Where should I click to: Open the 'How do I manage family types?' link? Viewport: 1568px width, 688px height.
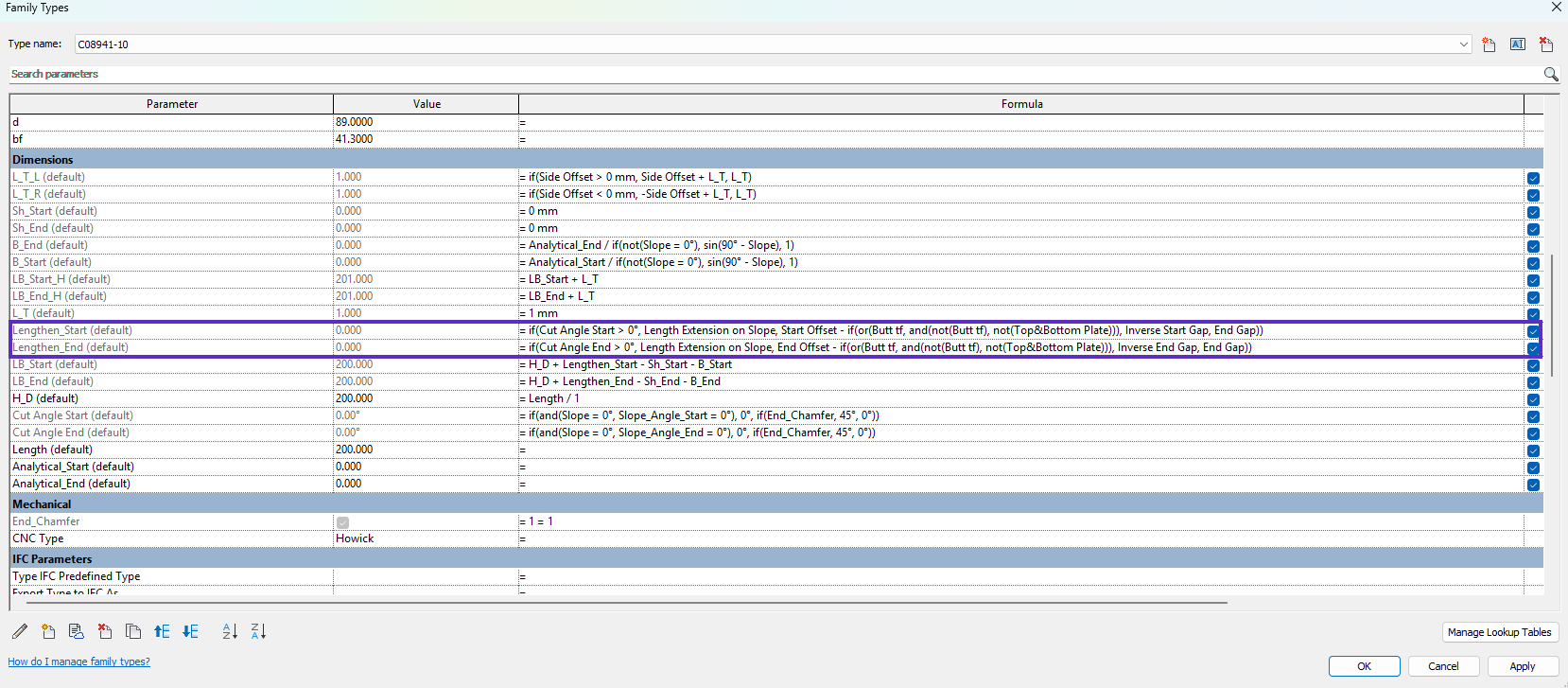[78, 662]
